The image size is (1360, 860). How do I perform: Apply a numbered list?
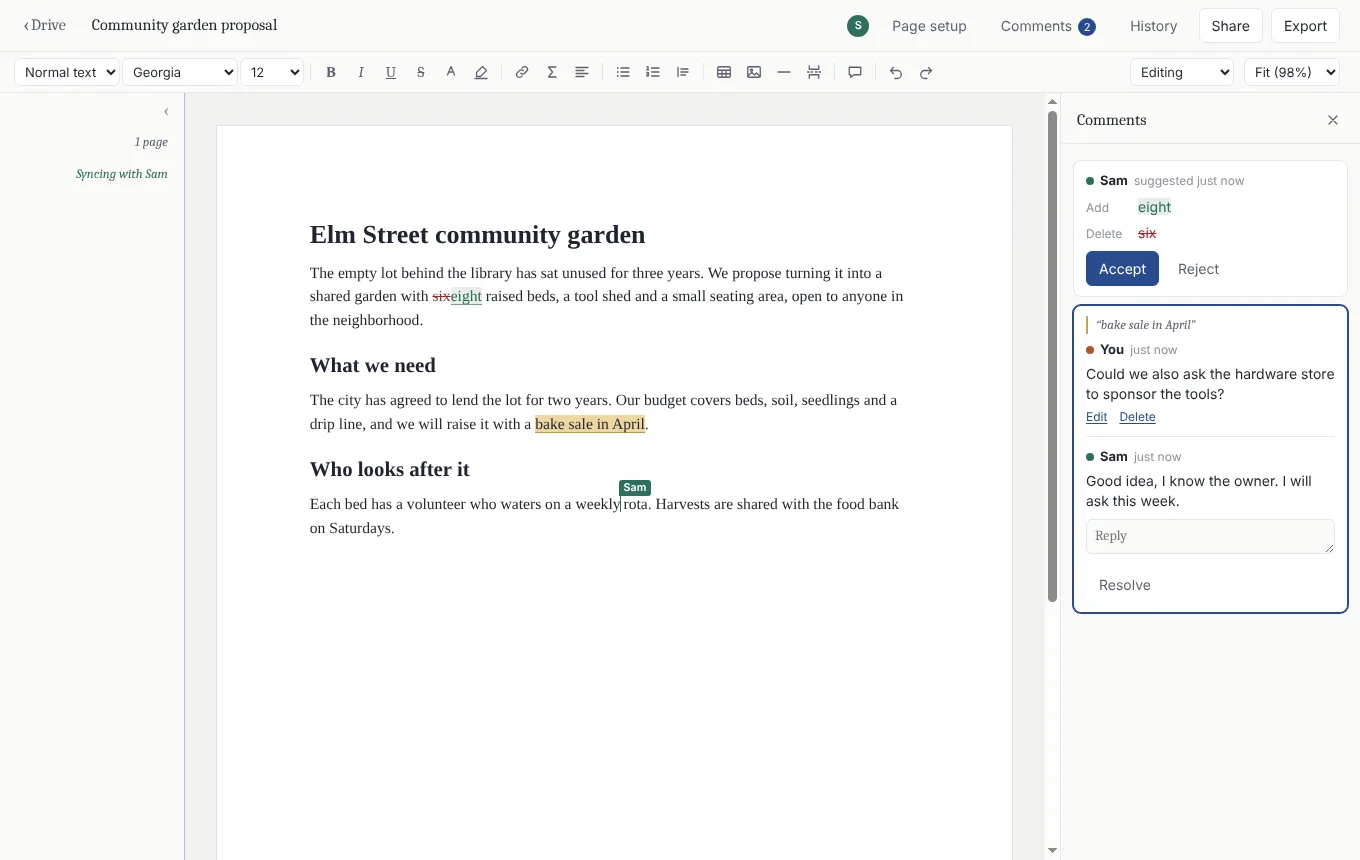tap(653, 72)
